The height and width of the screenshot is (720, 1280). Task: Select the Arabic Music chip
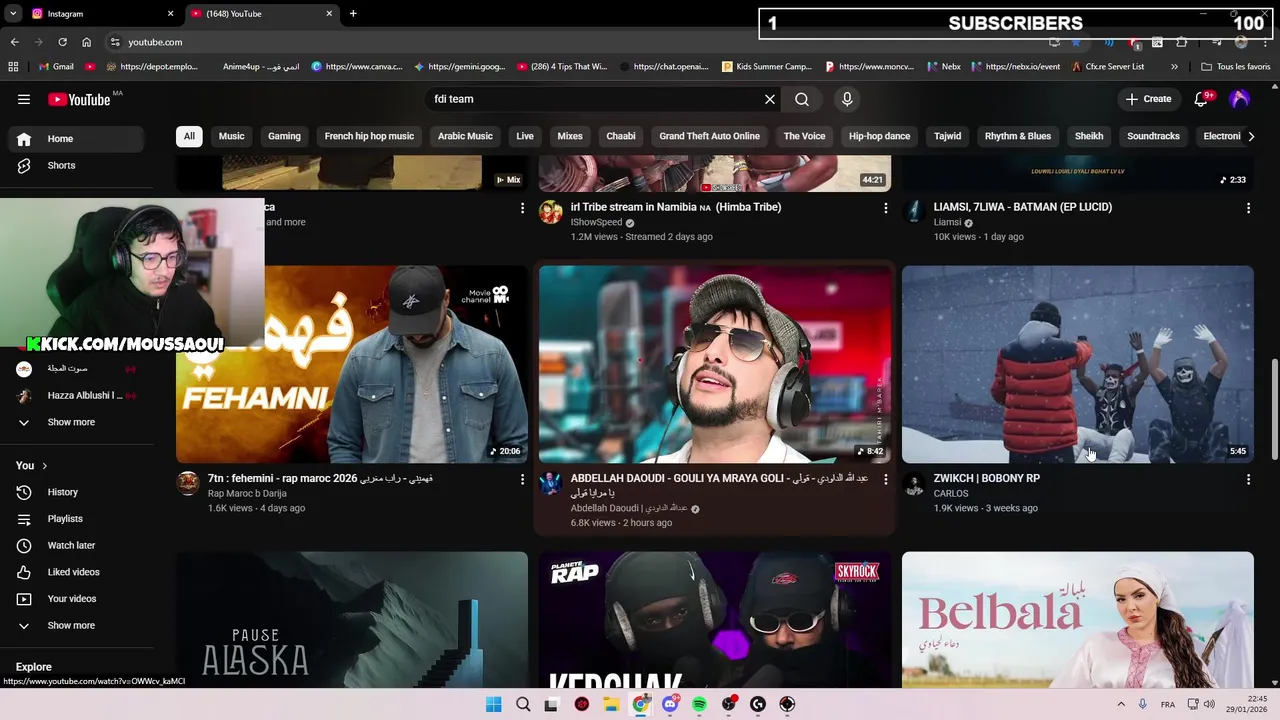[465, 136]
